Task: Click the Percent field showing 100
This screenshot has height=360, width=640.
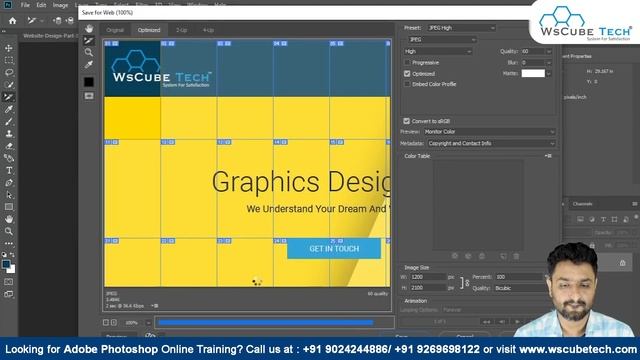Action: (x=518, y=277)
